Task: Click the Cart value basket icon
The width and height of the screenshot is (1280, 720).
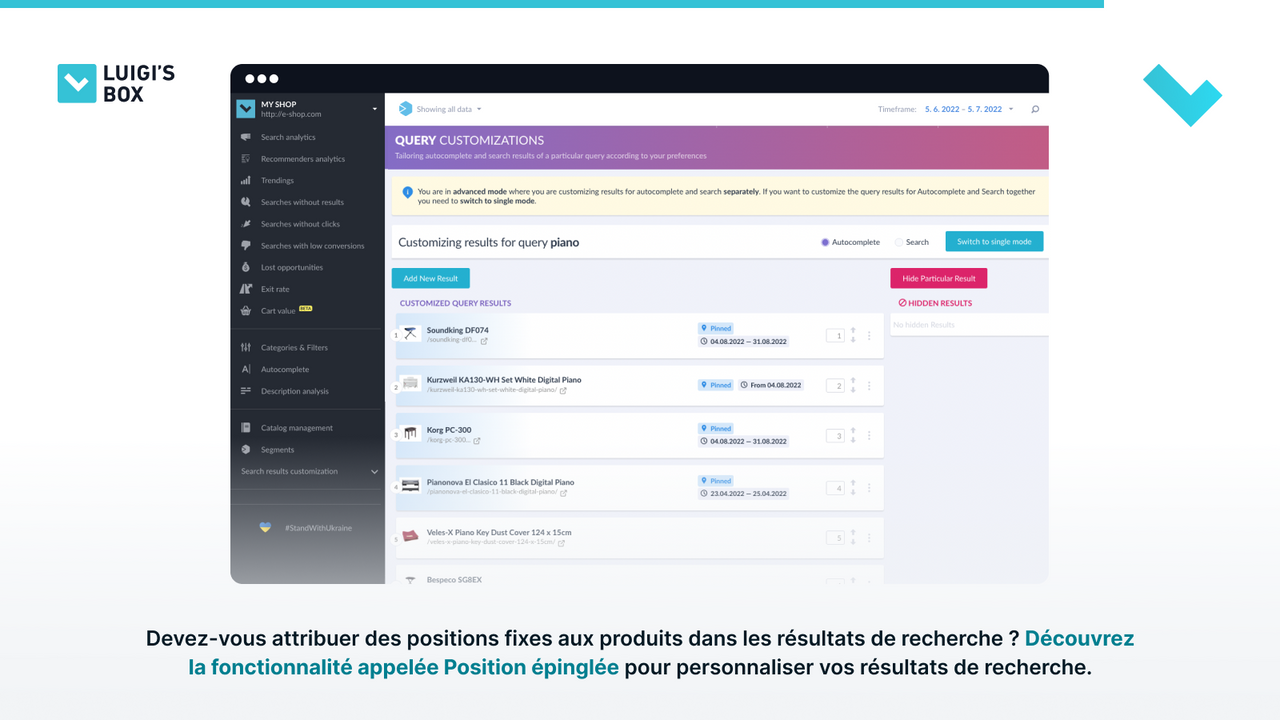Action: coord(246,311)
